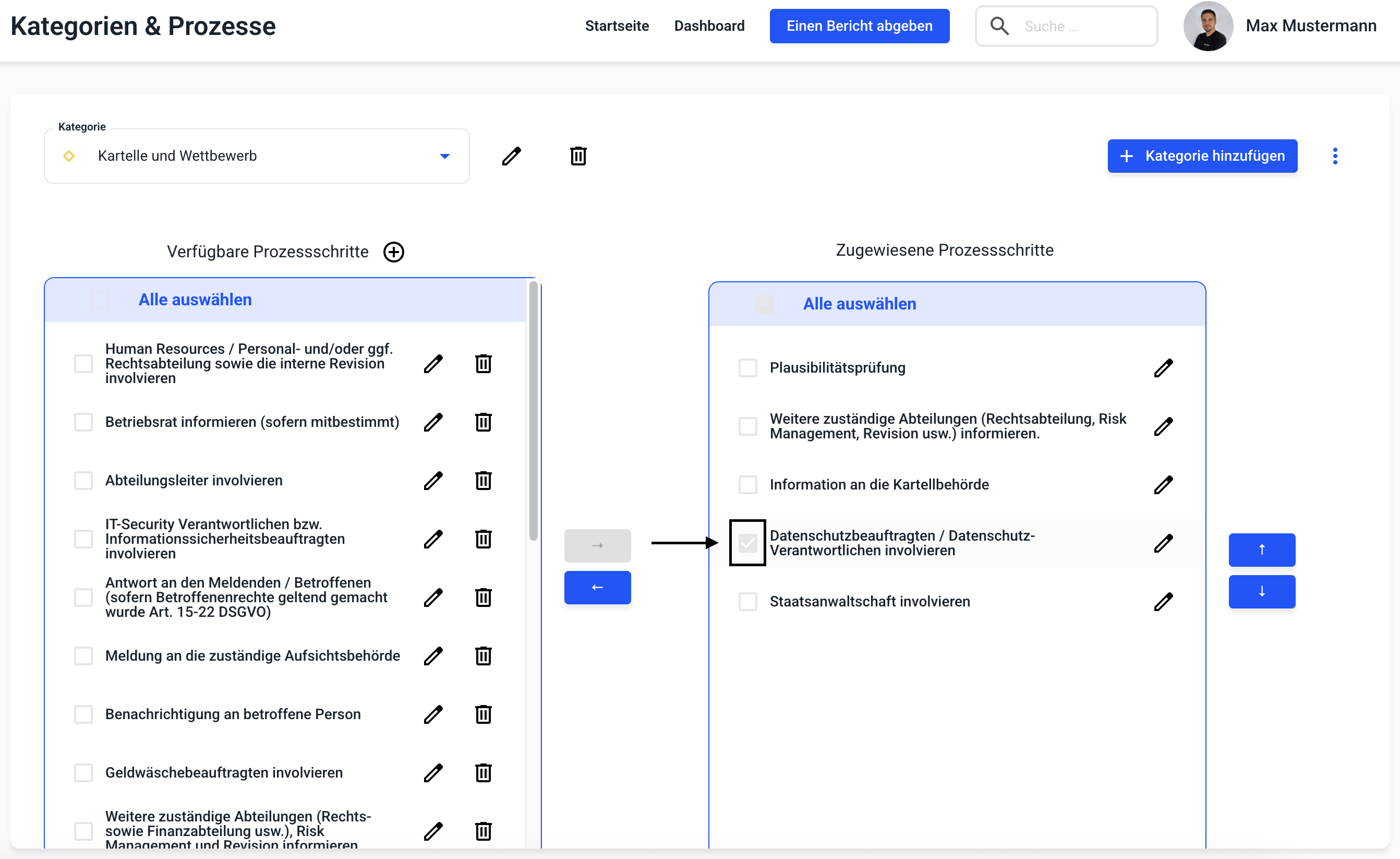Click Einen Bericht abgeben button

(859, 26)
